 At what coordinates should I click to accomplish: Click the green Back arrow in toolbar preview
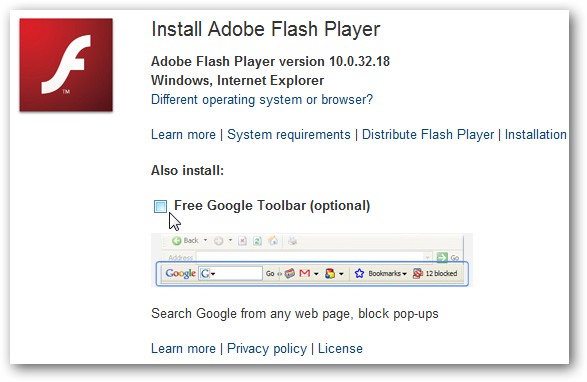[x=177, y=241]
